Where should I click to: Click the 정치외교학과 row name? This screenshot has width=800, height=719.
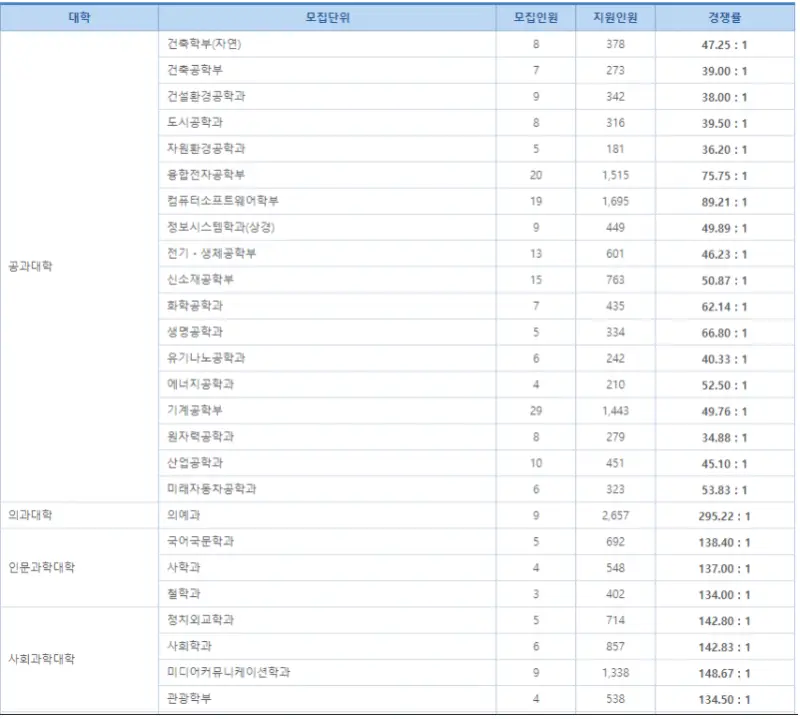[201, 620]
